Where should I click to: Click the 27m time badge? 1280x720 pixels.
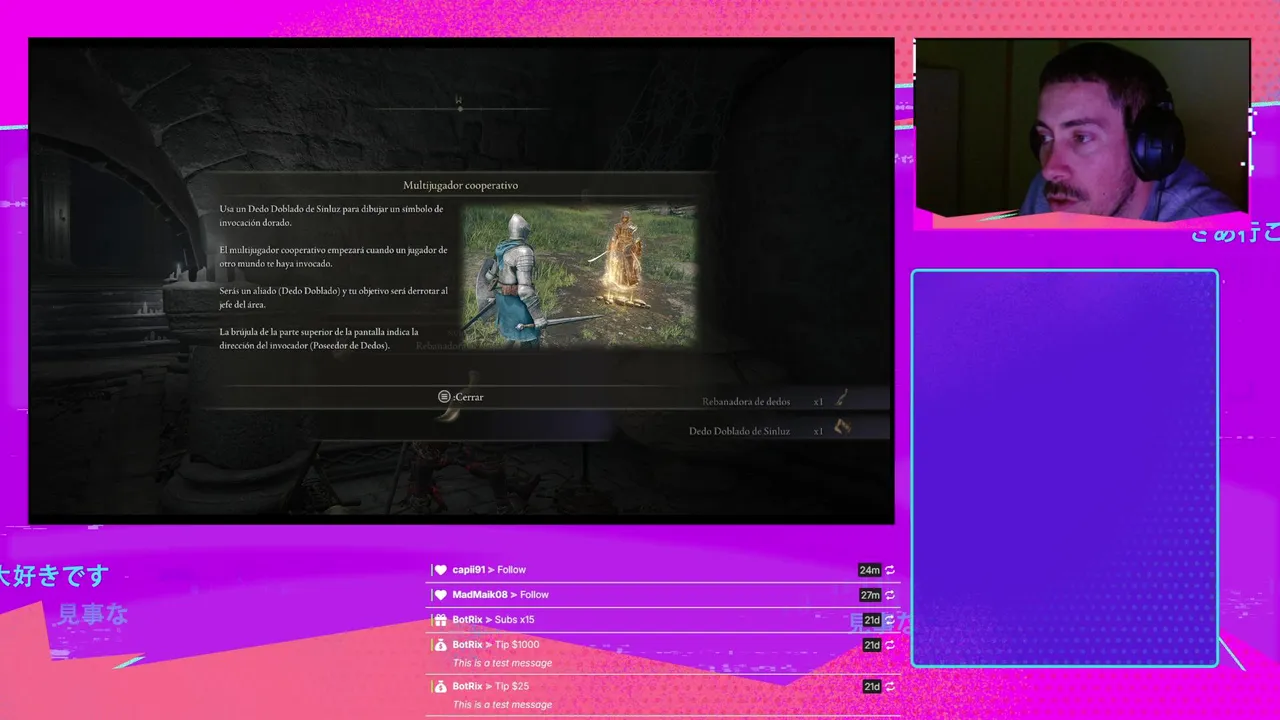pyautogui.click(x=869, y=595)
